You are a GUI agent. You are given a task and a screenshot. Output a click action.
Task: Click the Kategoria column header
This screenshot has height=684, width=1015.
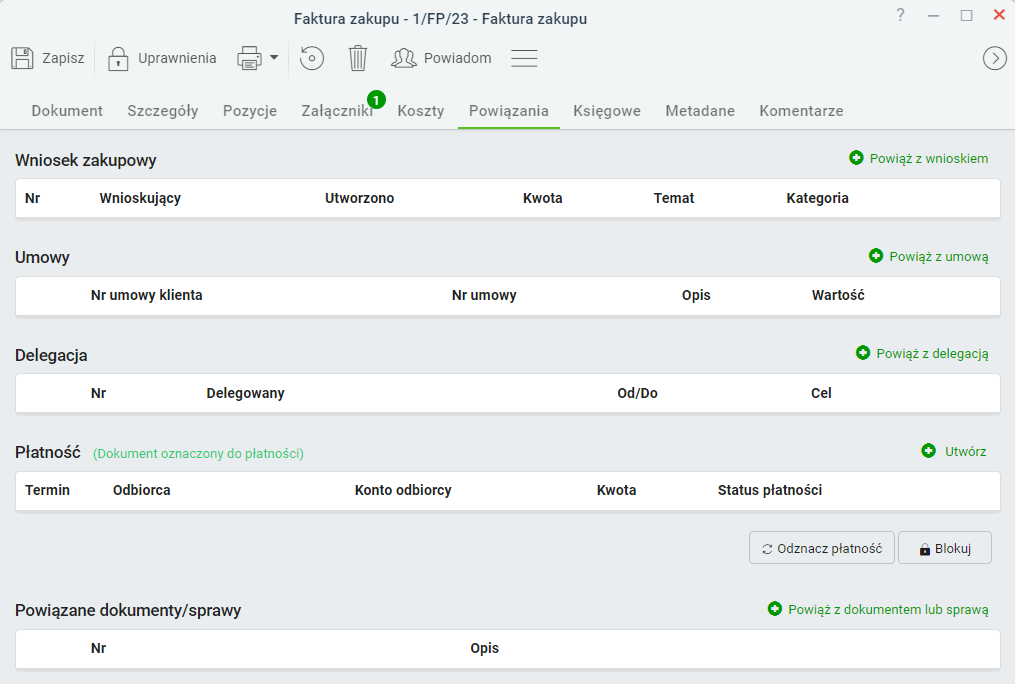coord(818,198)
